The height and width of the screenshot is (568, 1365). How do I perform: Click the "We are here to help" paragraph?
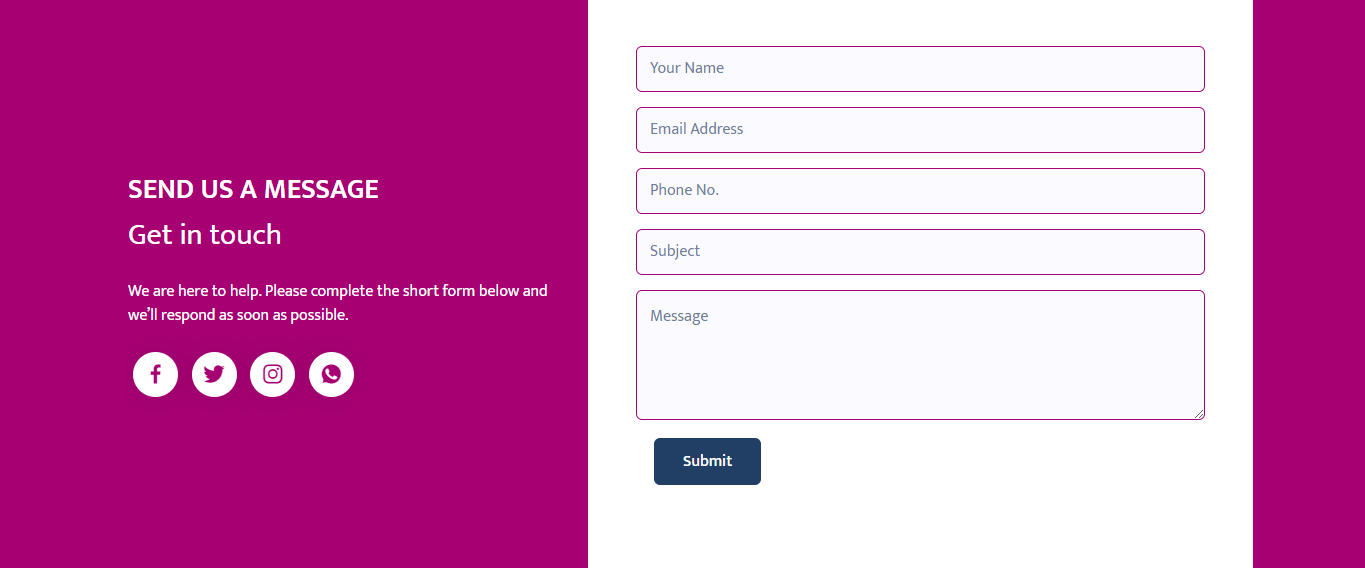coord(337,303)
